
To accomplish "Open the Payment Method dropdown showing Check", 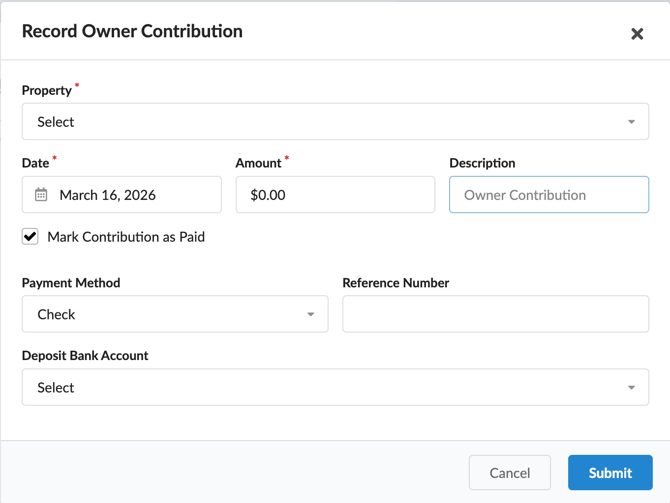I will [x=175, y=314].
